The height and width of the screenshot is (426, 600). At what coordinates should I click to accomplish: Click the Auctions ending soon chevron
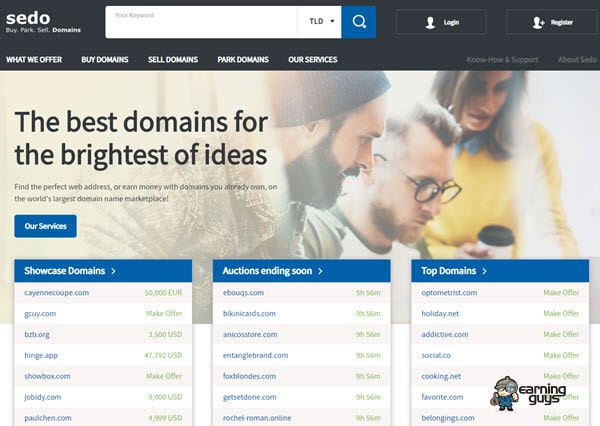click(x=320, y=271)
